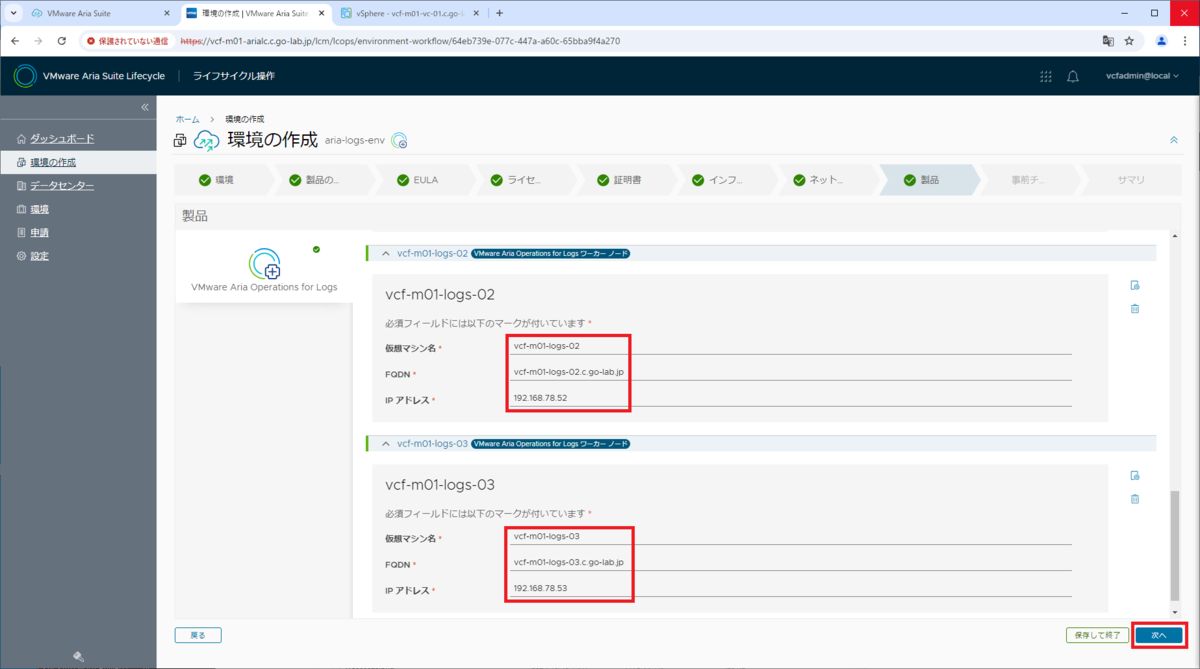Delete the vcf-m01-logs-03 node via trash icon
This screenshot has height=669, width=1200.
[1134, 498]
